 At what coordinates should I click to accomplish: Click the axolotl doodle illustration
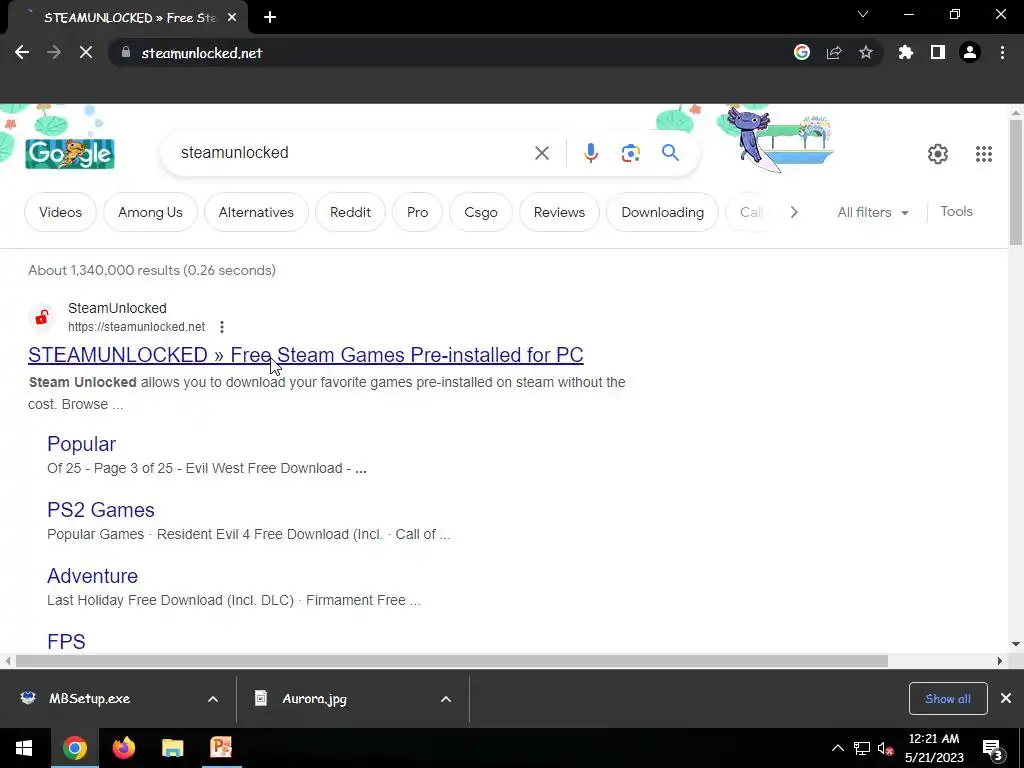click(x=777, y=139)
